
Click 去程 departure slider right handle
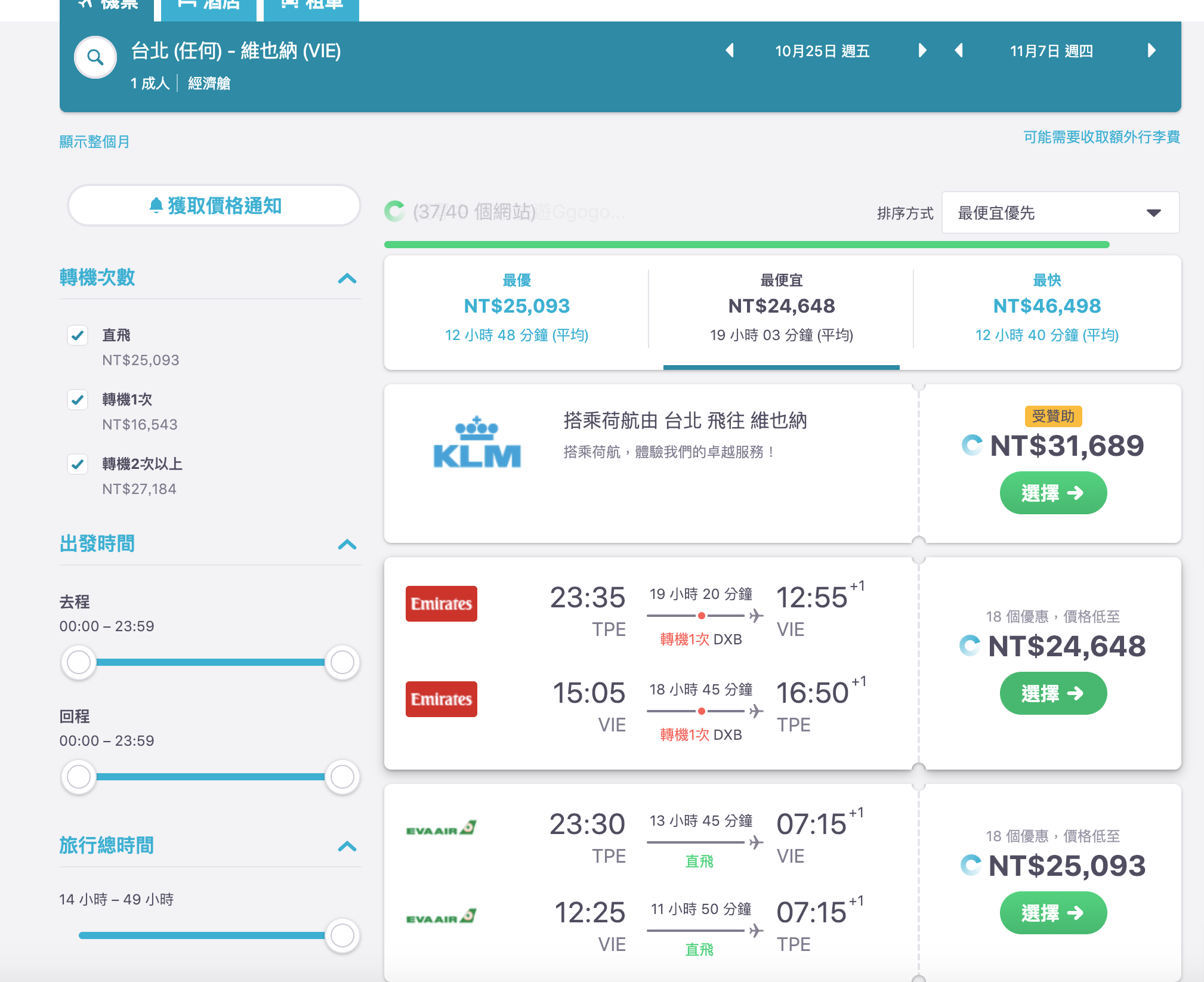[x=342, y=662]
